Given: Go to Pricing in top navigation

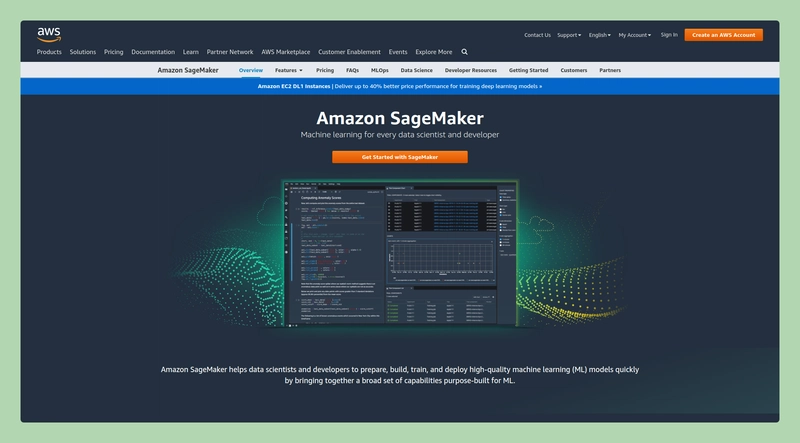Looking at the screenshot, I should click(x=113, y=52).
